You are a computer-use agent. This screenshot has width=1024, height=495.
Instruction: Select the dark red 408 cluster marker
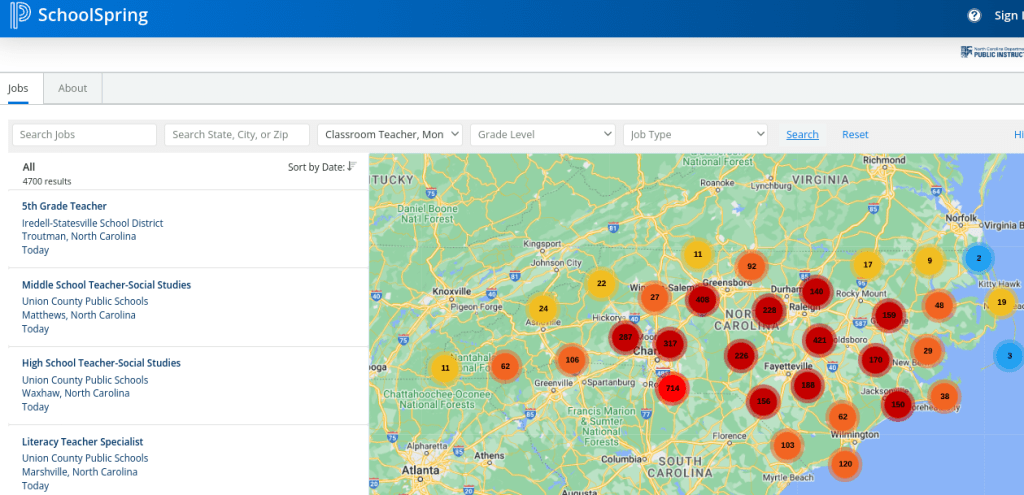pyautogui.click(x=702, y=299)
